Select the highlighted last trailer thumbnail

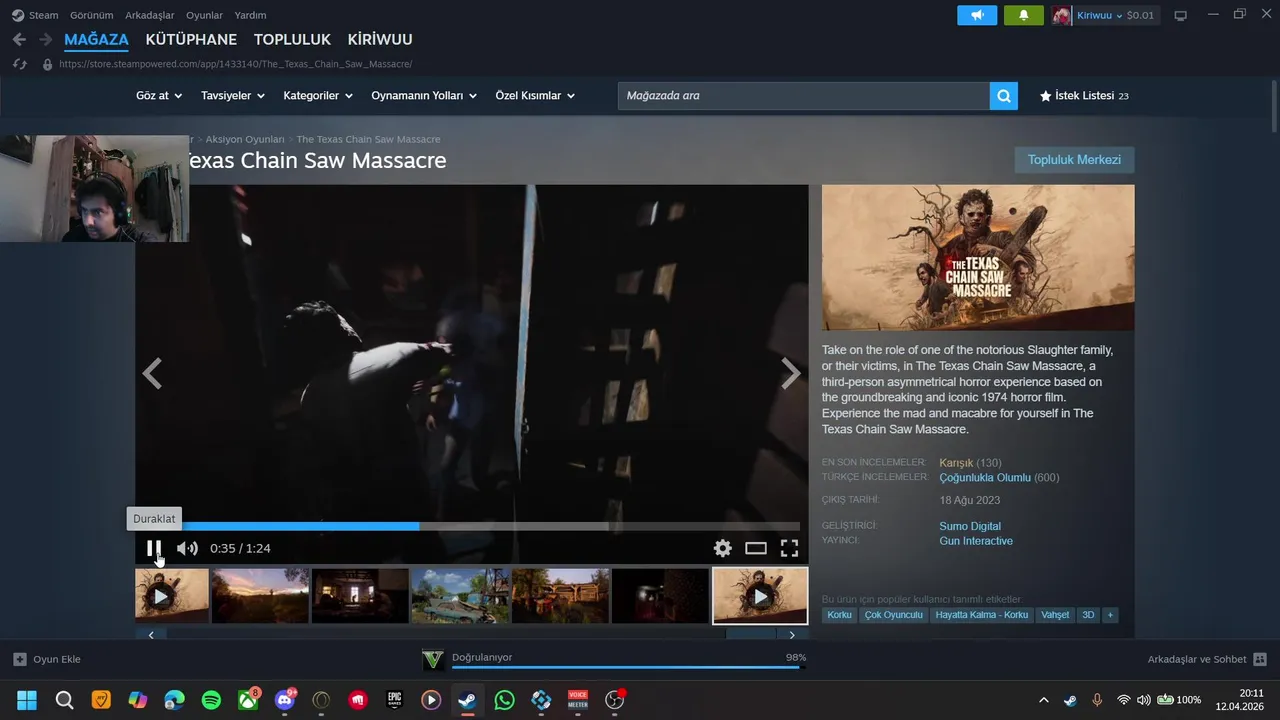[x=760, y=596]
